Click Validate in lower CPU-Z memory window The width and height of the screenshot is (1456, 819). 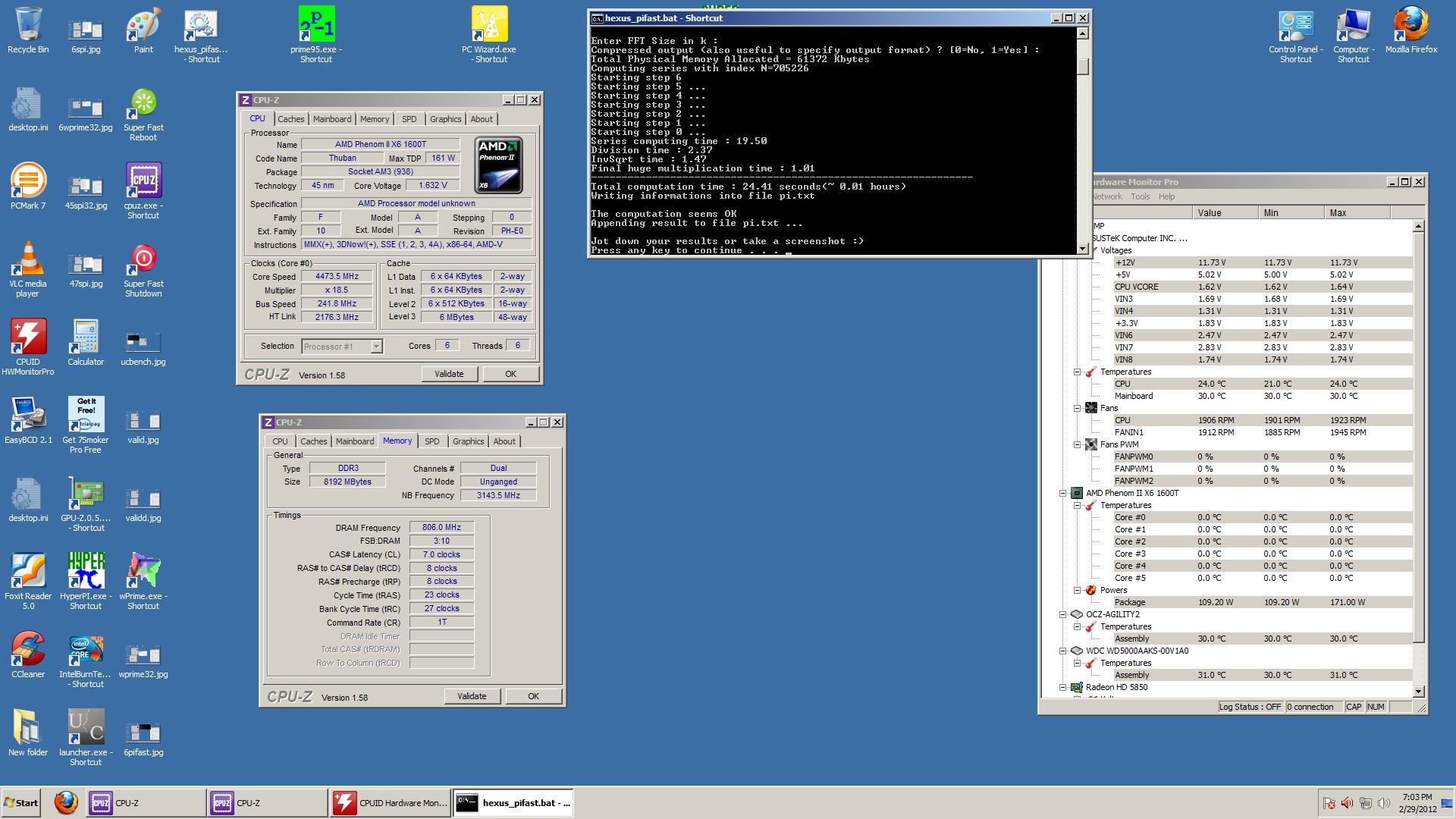[x=472, y=696]
